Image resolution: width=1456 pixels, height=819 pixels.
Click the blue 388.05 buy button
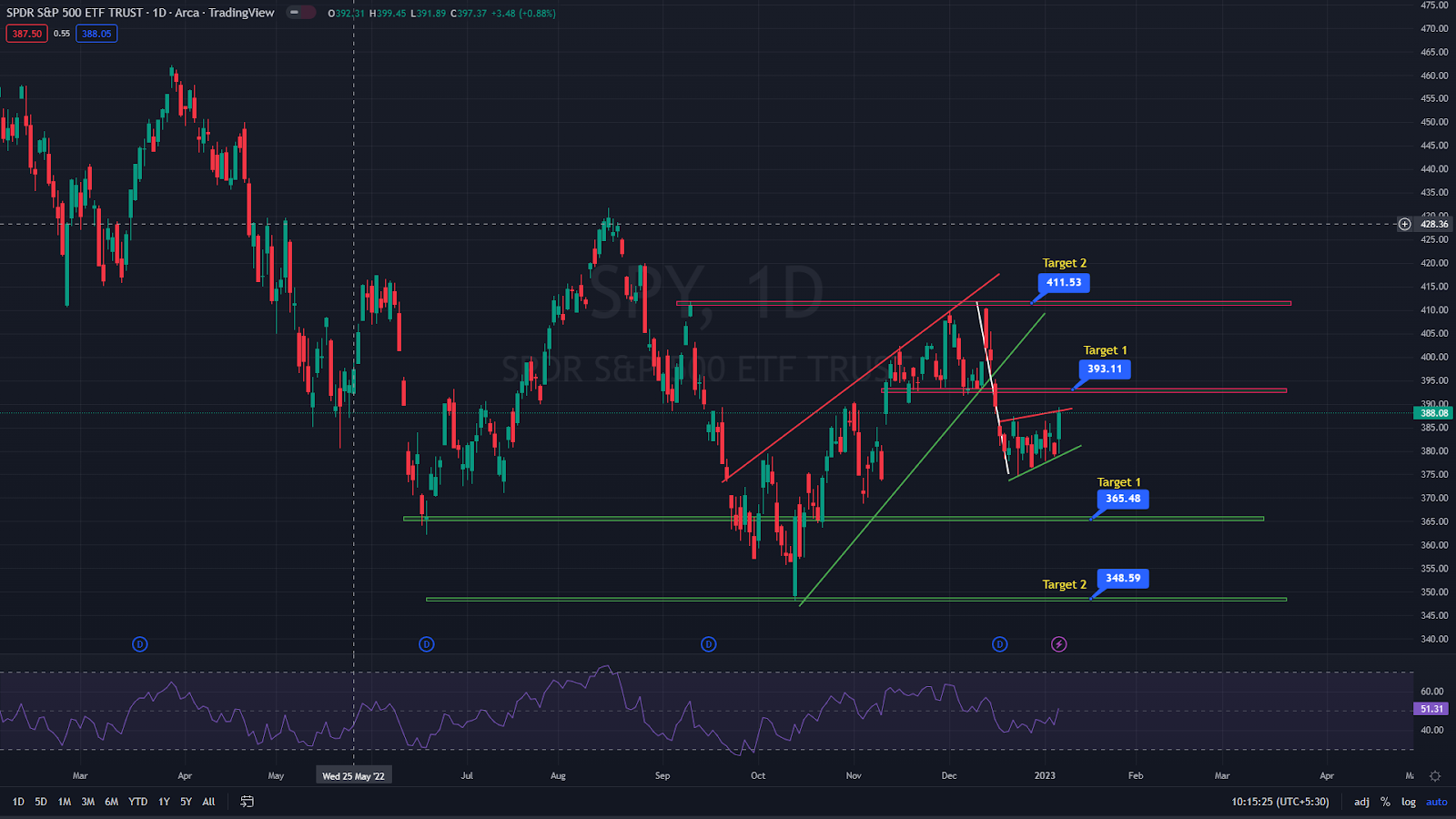click(x=96, y=34)
